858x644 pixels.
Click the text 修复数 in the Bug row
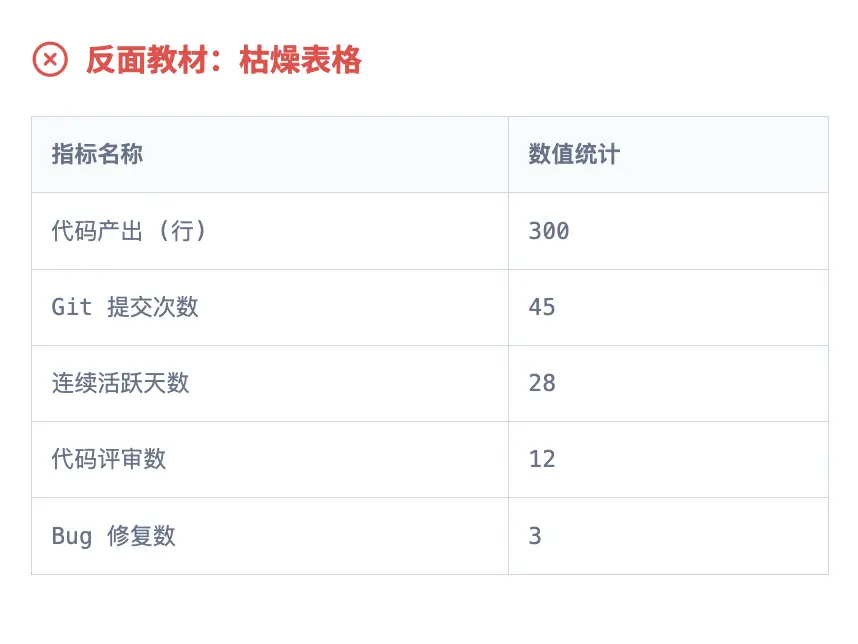pyautogui.click(x=142, y=536)
